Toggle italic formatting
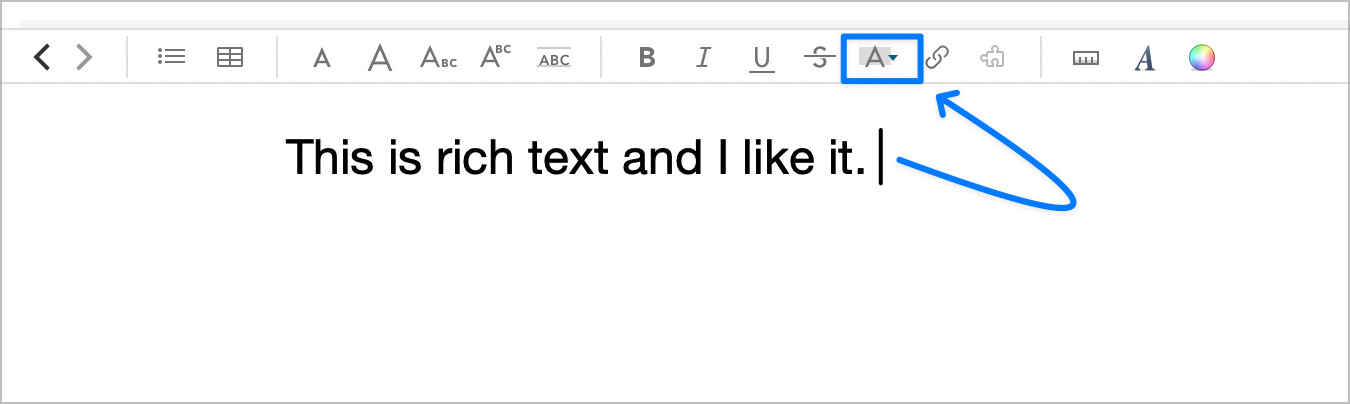 pos(703,58)
